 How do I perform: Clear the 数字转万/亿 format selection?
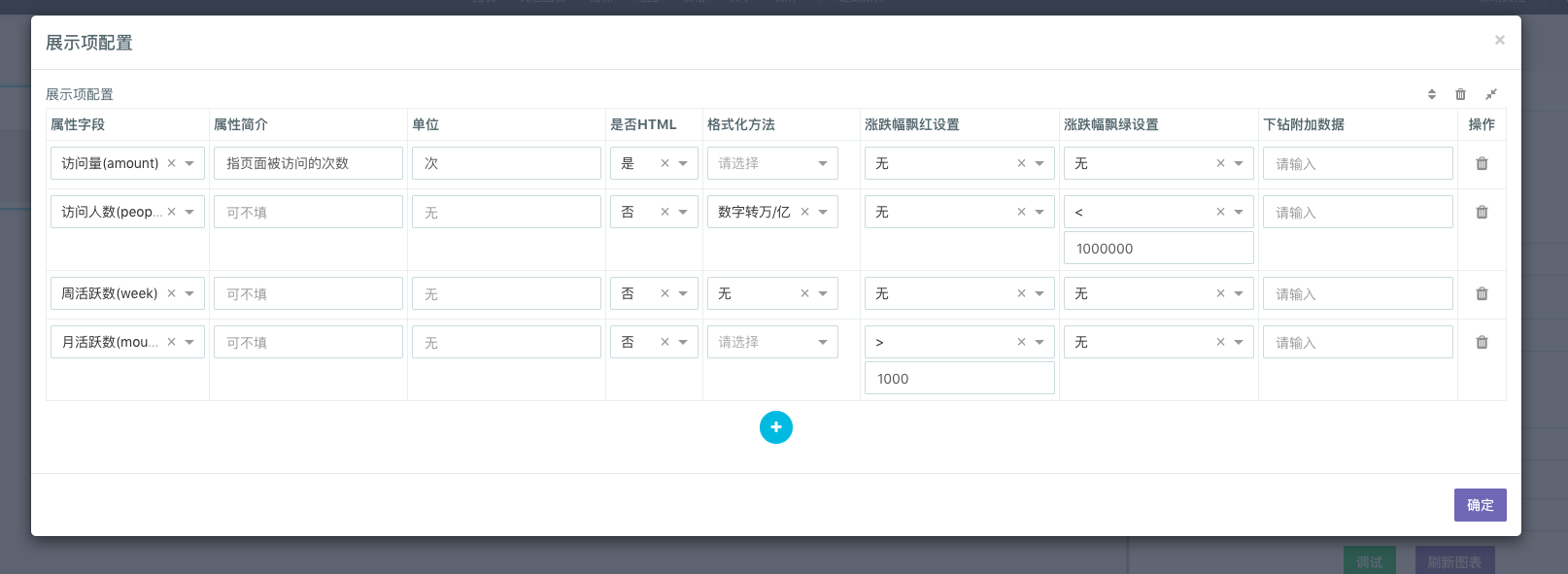click(x=804, y=212)
